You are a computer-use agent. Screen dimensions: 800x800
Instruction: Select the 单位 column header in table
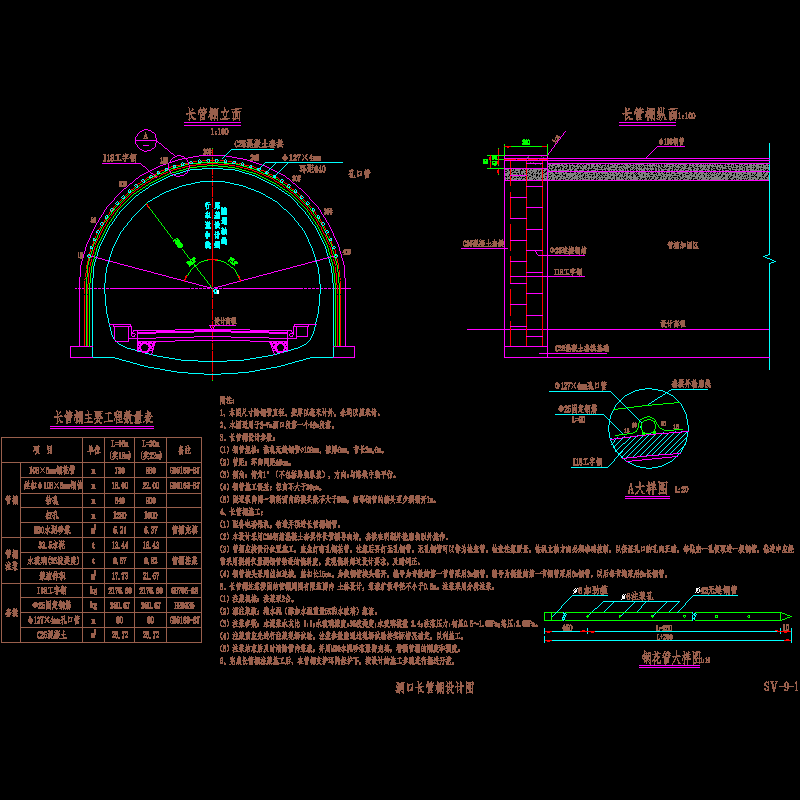93,449
